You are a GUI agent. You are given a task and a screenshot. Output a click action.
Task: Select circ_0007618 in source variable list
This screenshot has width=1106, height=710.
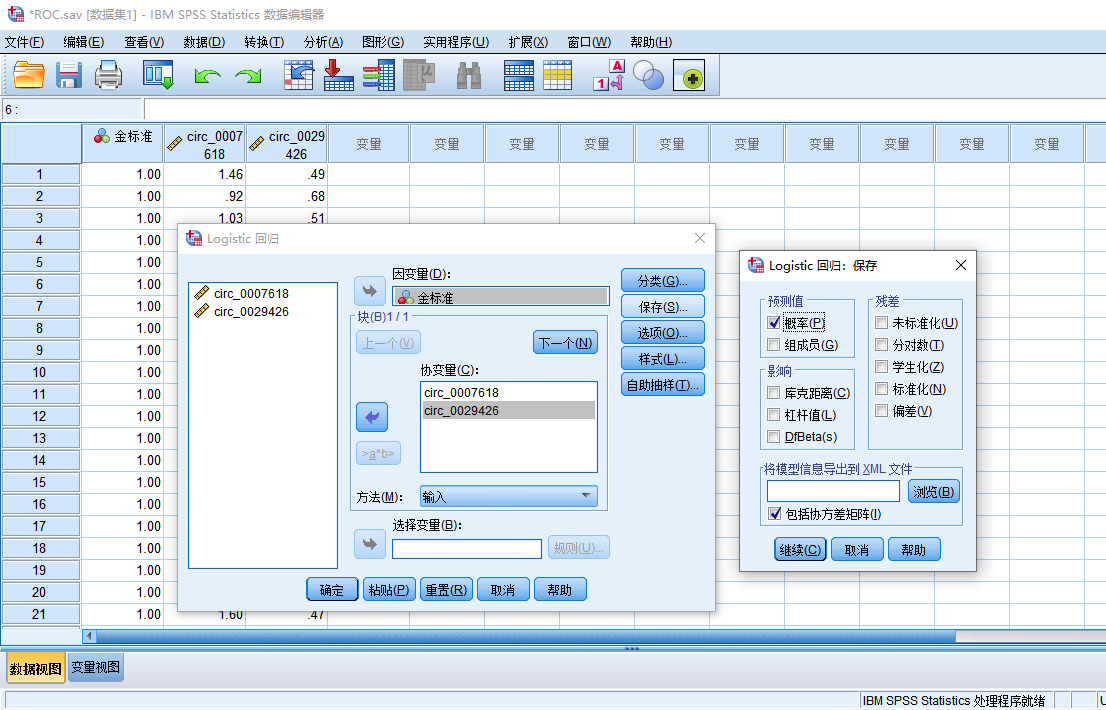[x=251, y=294]
